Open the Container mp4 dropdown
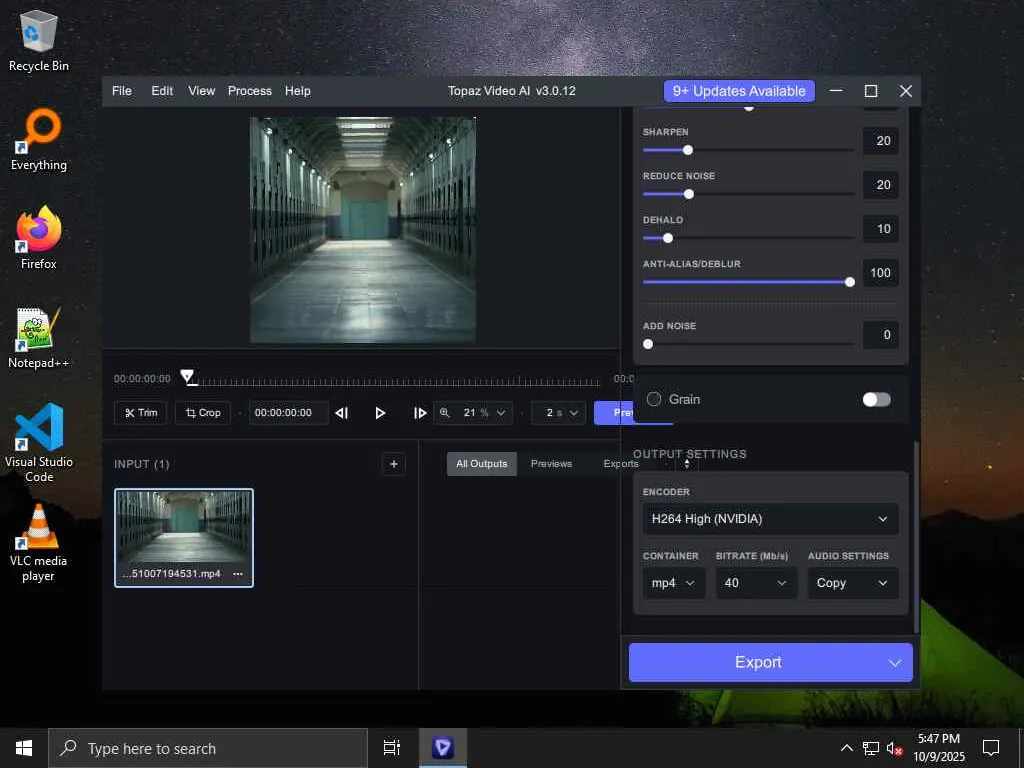 click(673, 583)
